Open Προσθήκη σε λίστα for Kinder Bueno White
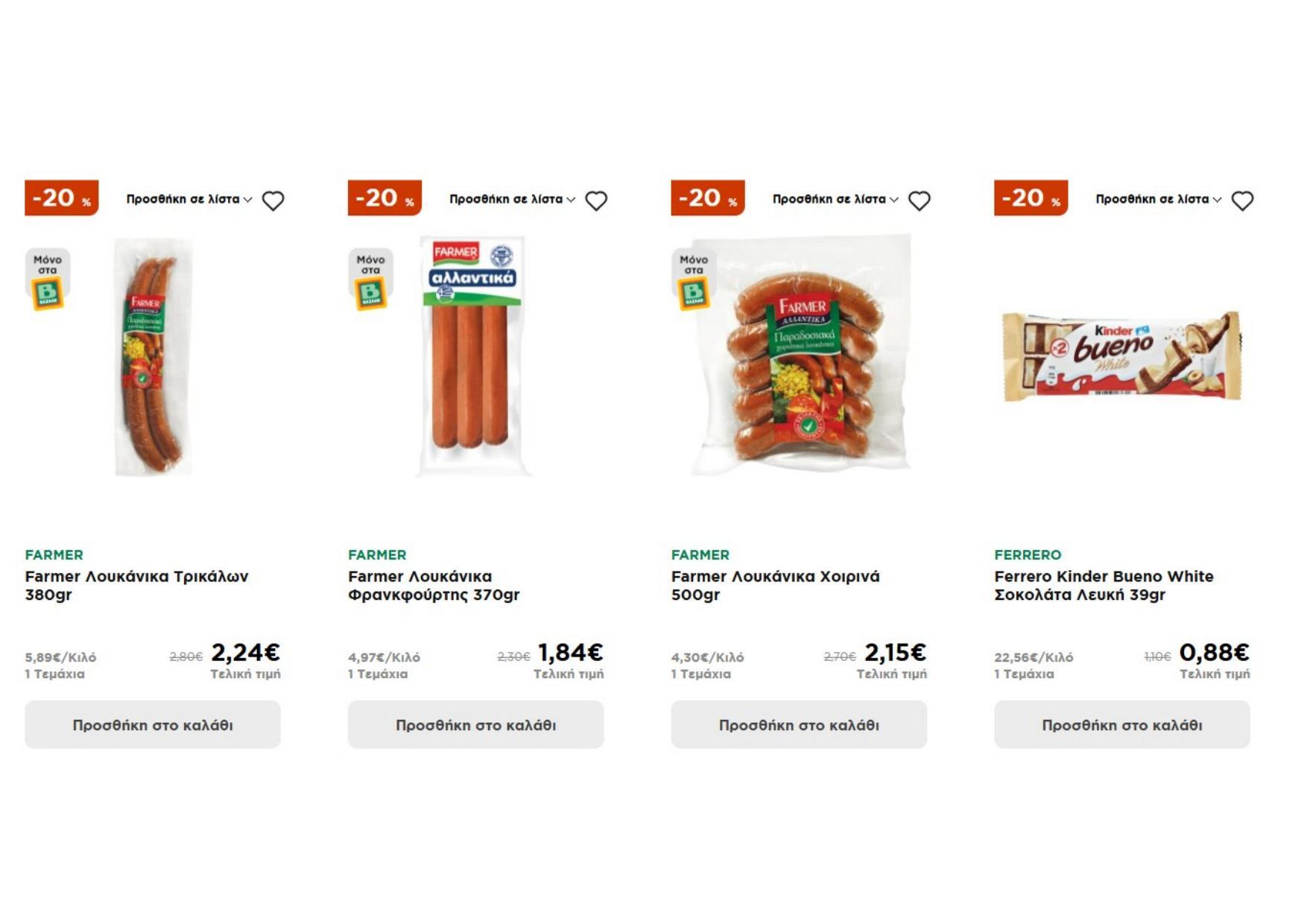 click(x=1158, y=200)
